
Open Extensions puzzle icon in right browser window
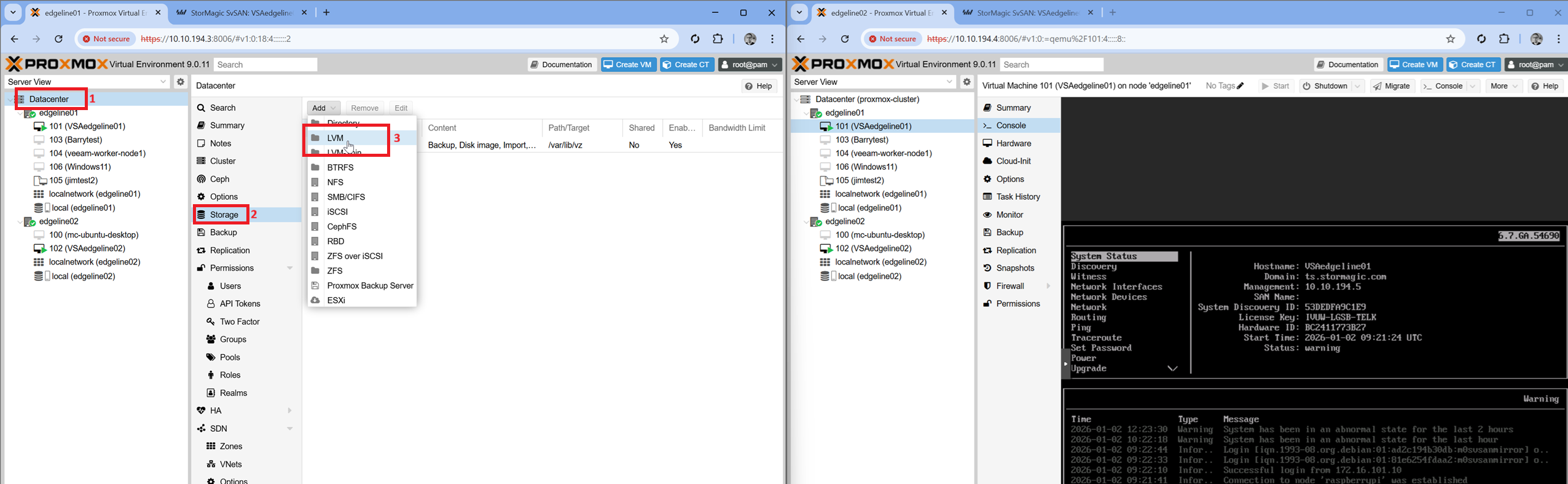[1504, 39]
